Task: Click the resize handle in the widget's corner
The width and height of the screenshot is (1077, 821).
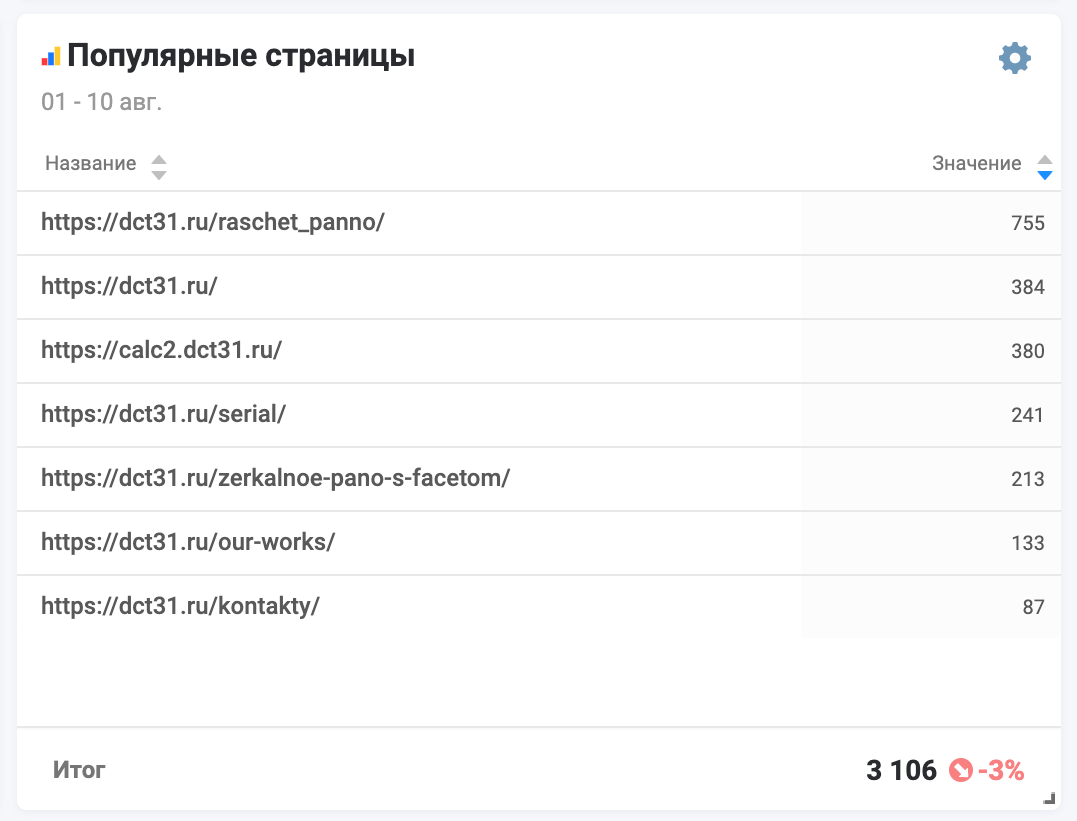Action: (x=1049, y=798)
